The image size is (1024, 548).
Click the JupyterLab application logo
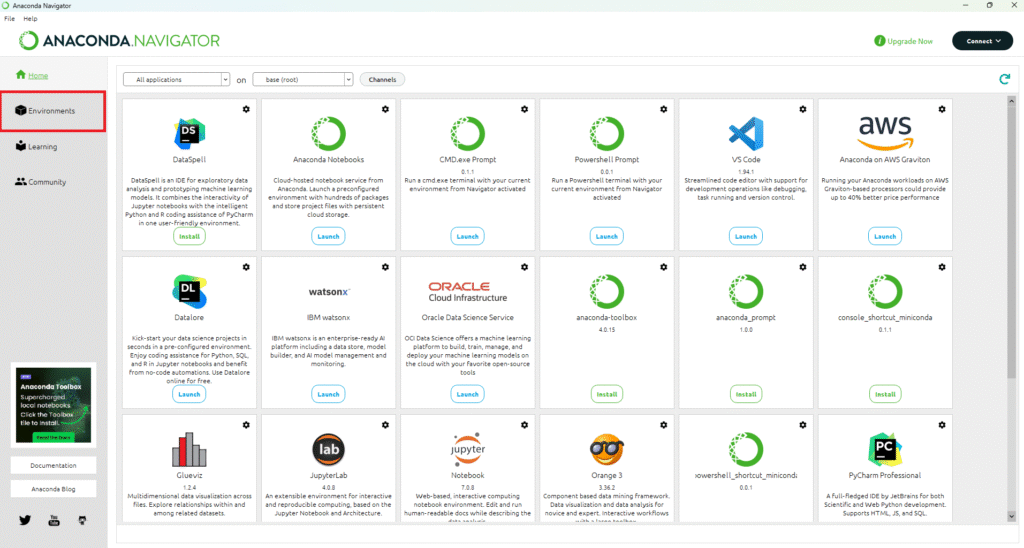pos(328,449)
